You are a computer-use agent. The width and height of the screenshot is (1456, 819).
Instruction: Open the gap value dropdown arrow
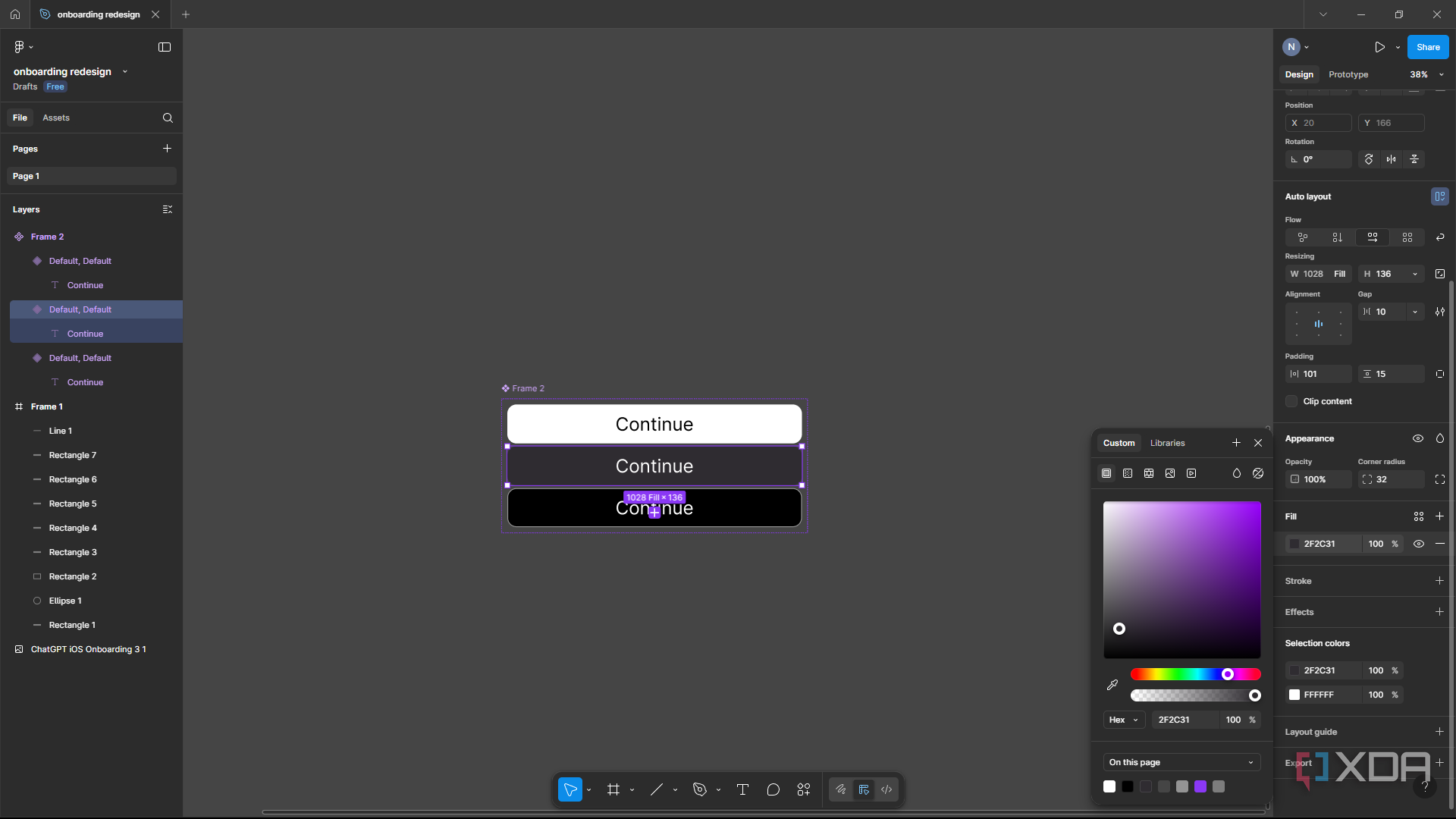(x=1415, y=312)
